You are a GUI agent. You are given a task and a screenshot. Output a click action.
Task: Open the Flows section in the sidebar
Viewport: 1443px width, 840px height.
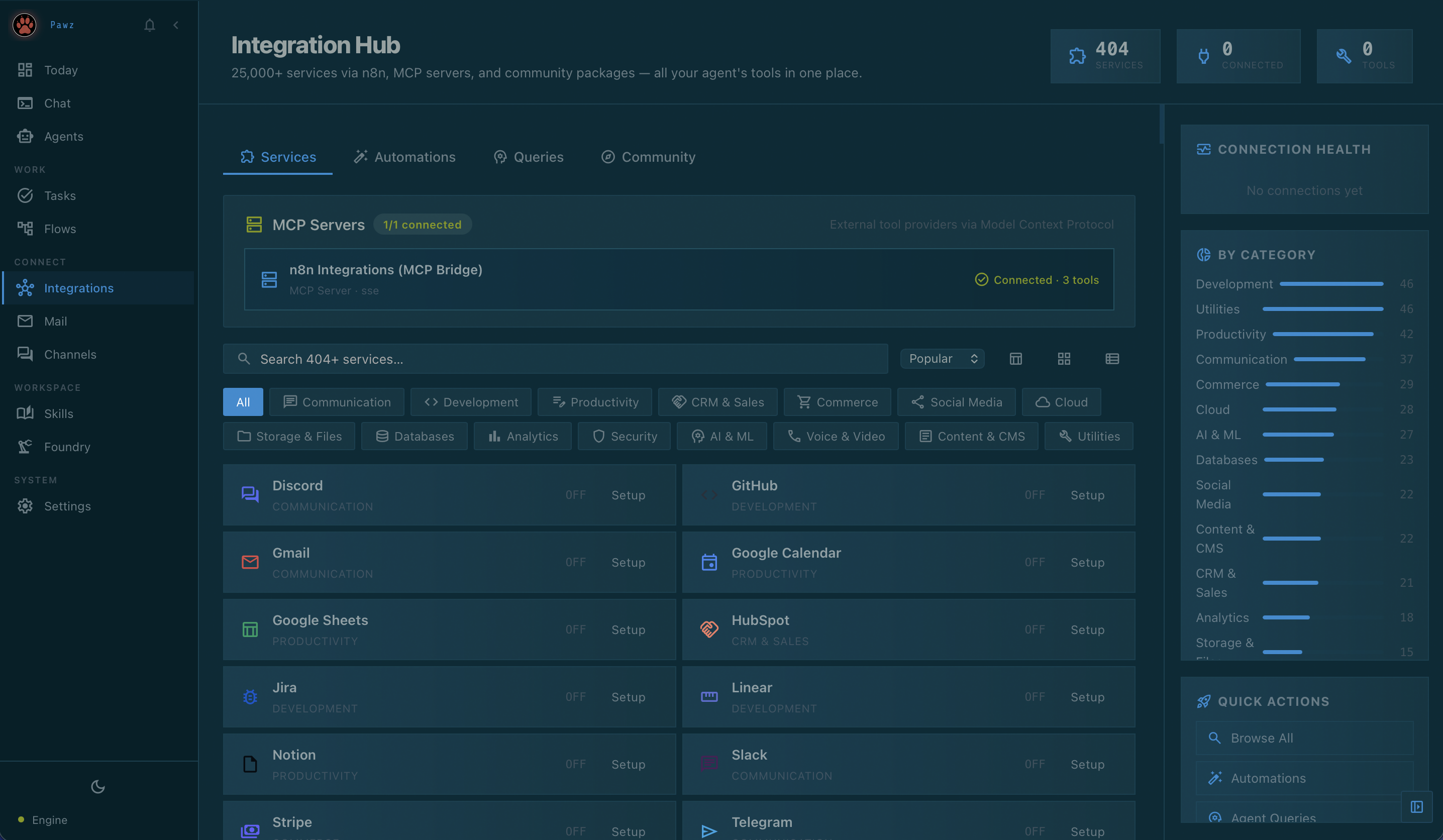pyautogui.click(x=61, y=229)
